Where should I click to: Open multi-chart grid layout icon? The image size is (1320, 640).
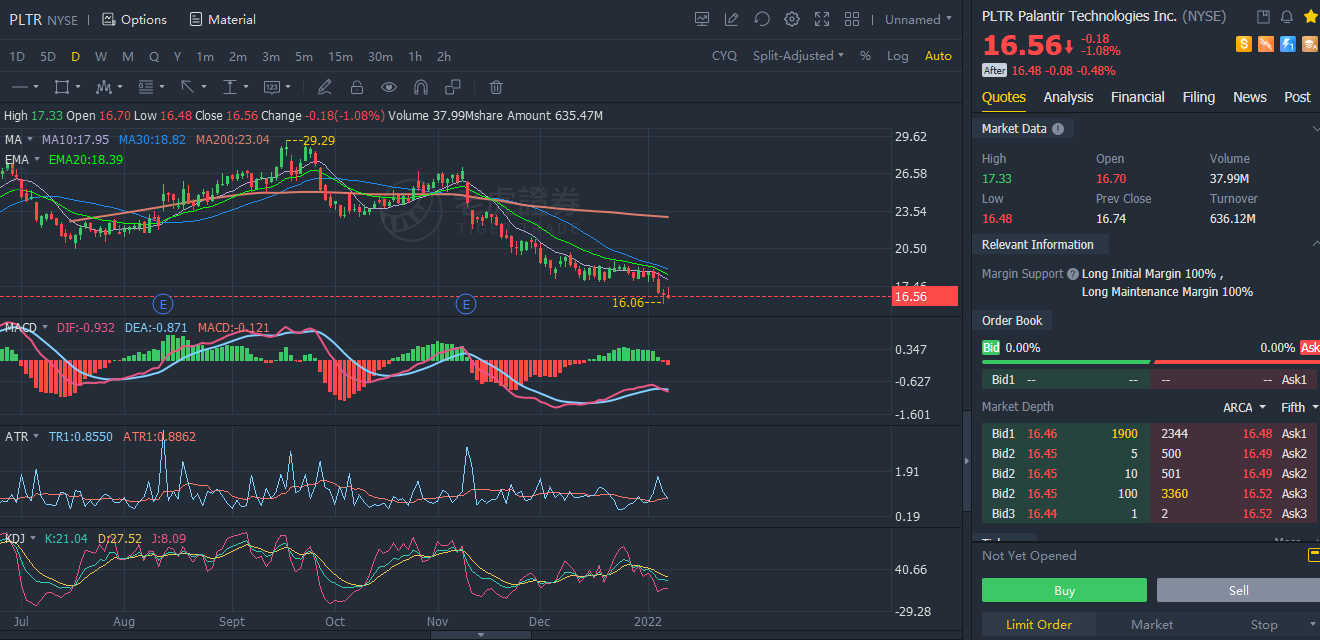(852, 19)
